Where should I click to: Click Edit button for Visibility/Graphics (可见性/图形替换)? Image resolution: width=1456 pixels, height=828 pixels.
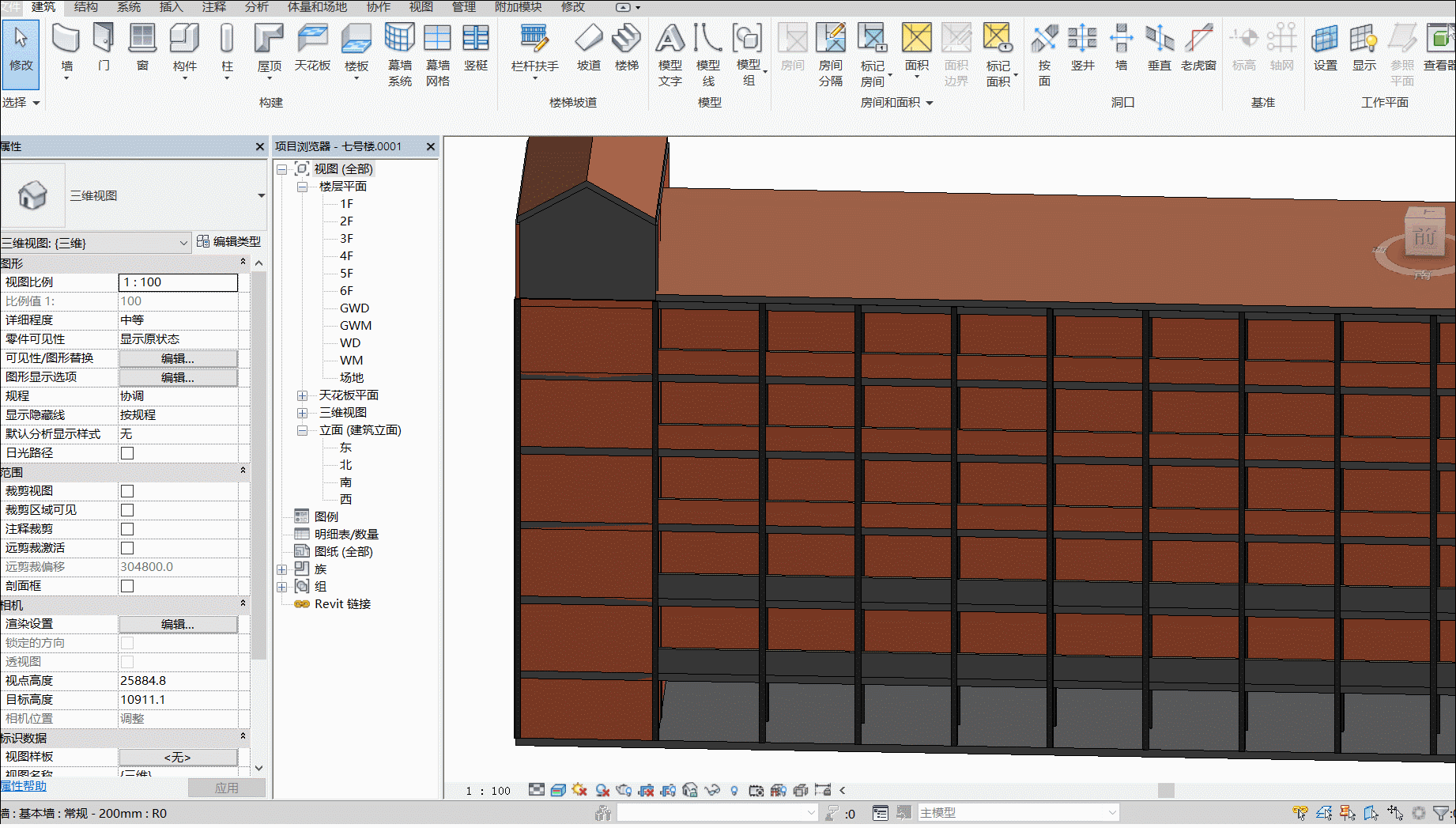178,358
